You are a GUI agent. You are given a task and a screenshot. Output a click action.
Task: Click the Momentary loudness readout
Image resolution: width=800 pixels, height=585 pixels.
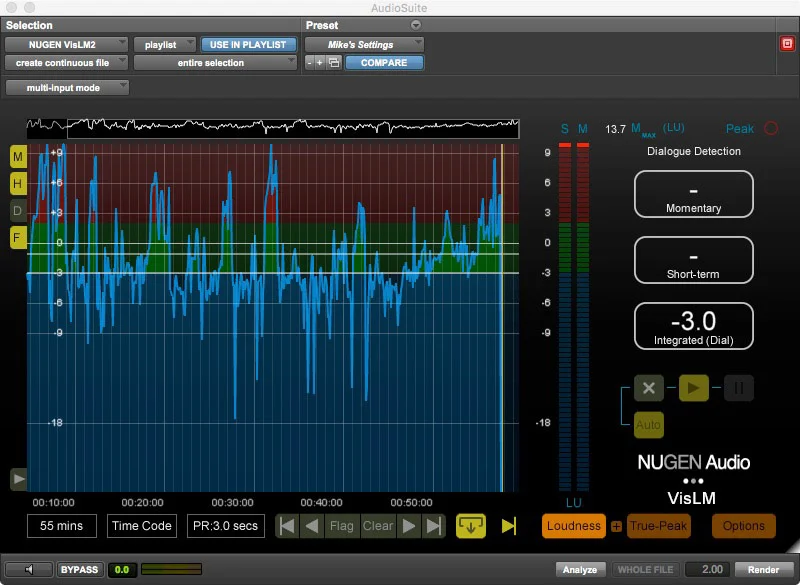click(694, 194)
